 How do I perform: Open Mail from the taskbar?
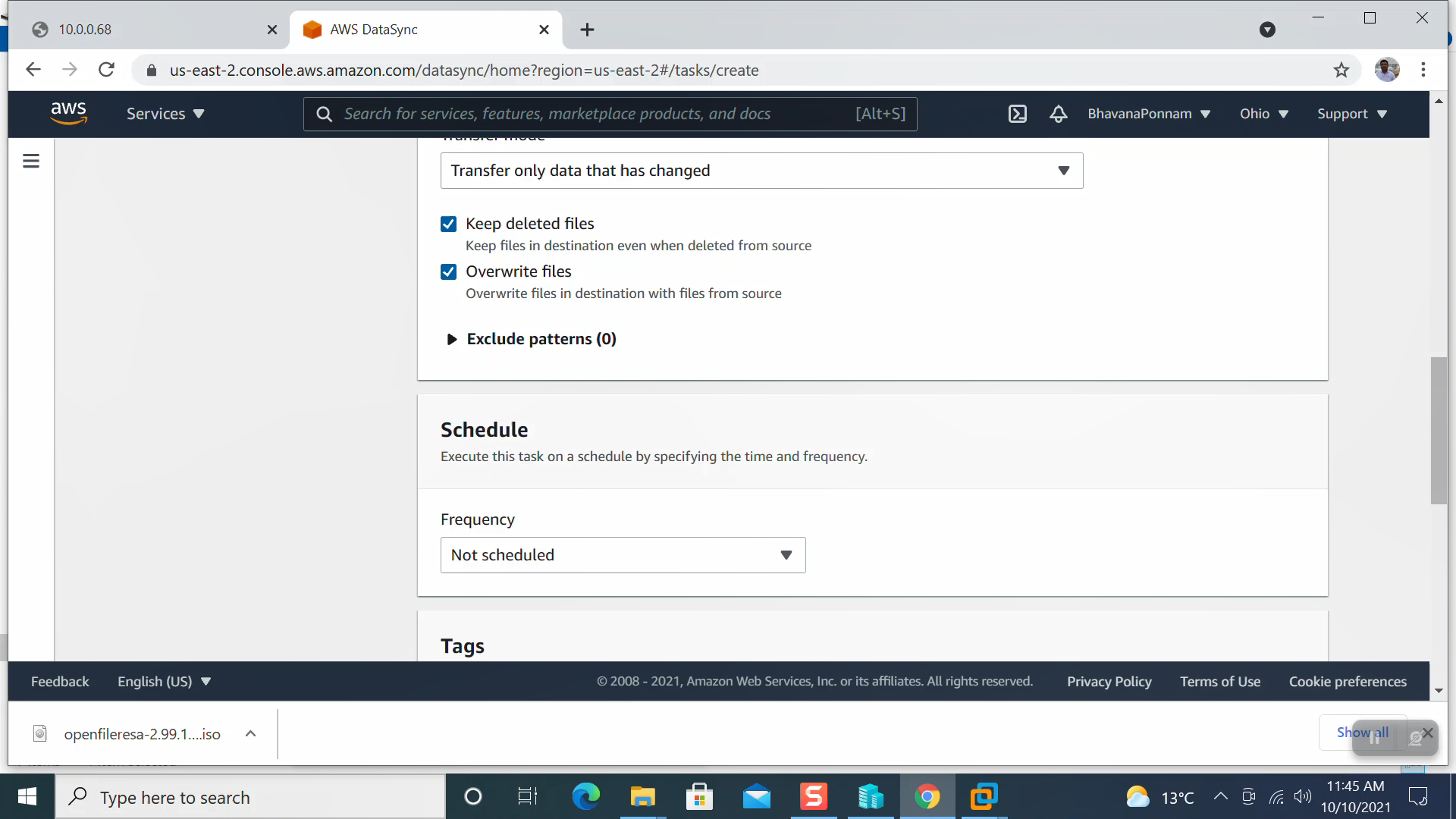756,796
